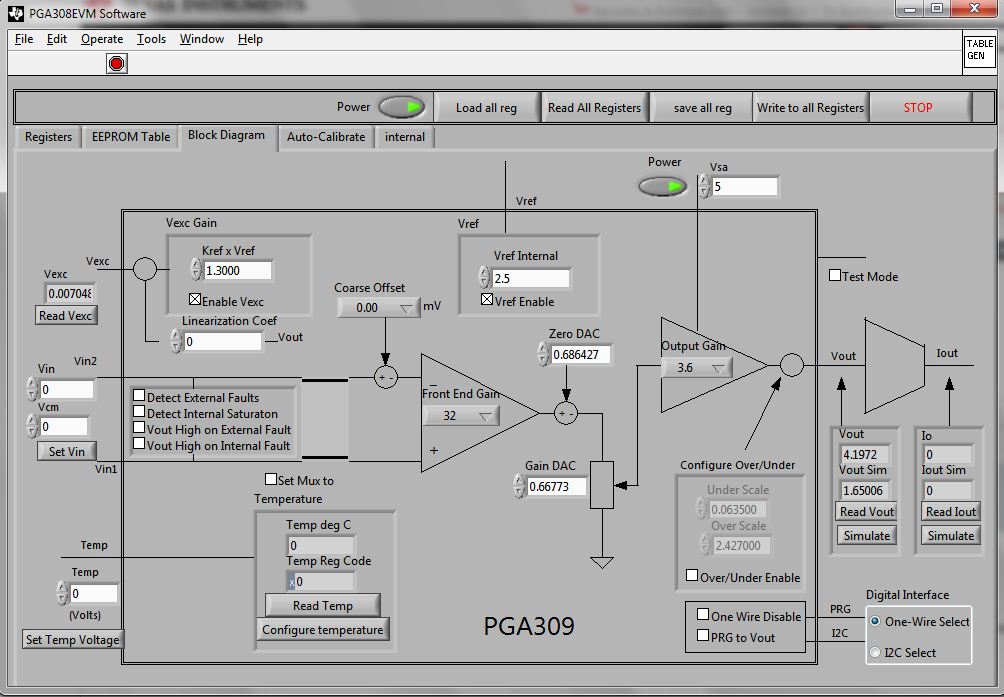
Task: Enable the Over/Under Enable checkbox
Action: pos(690,577)
